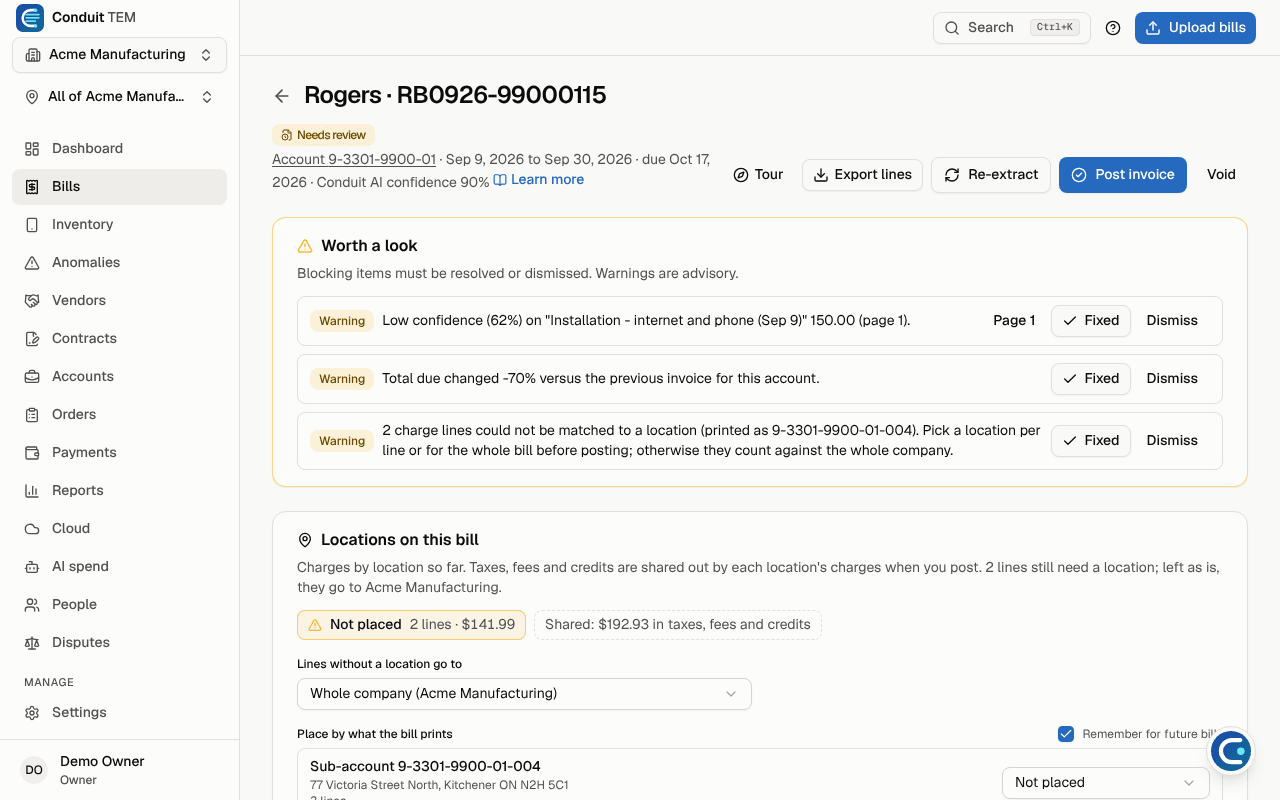This screenshot has width=1280, height=800.
Task: Open the Acme Manufacturing organization switcher
Action: tap(119, 55)
